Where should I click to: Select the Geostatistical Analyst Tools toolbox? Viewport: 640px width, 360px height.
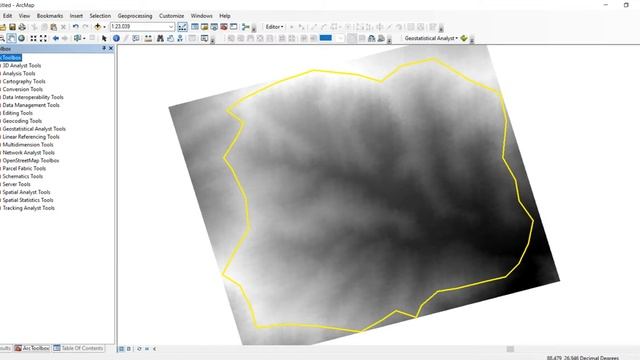click(34, 129)
